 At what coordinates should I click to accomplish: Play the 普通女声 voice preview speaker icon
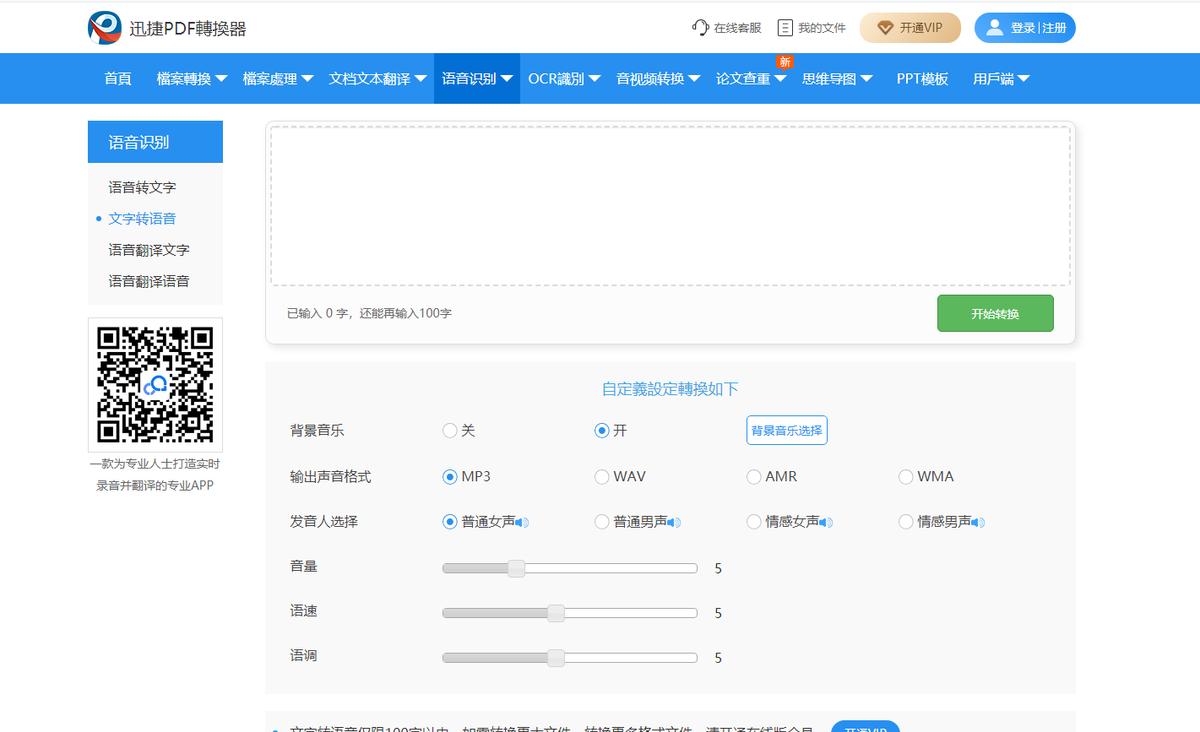[x=522, y=521]
